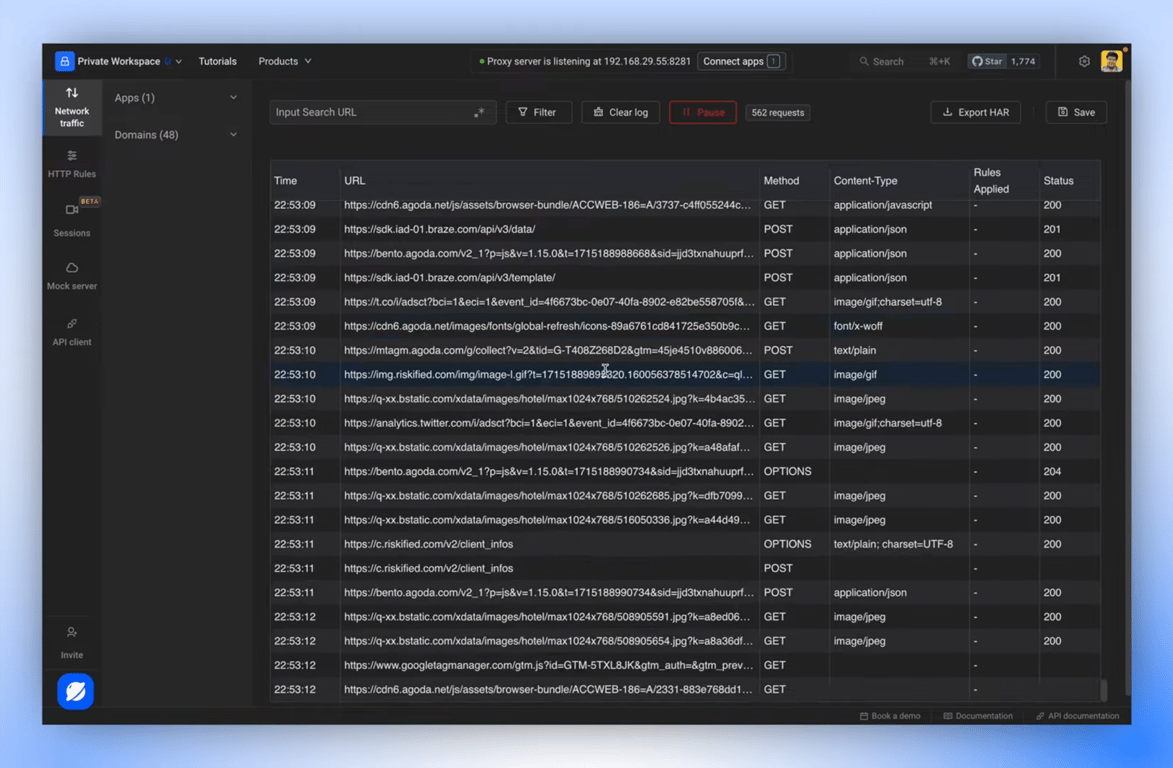Click the 204 status of bento OPTIONS request
This screenshot has width=1173, height=768.
point(1052,472)
